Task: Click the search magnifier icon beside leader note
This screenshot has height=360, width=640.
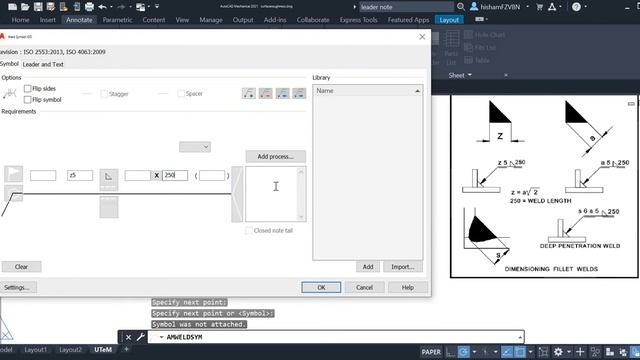Action: click(461, 7)
